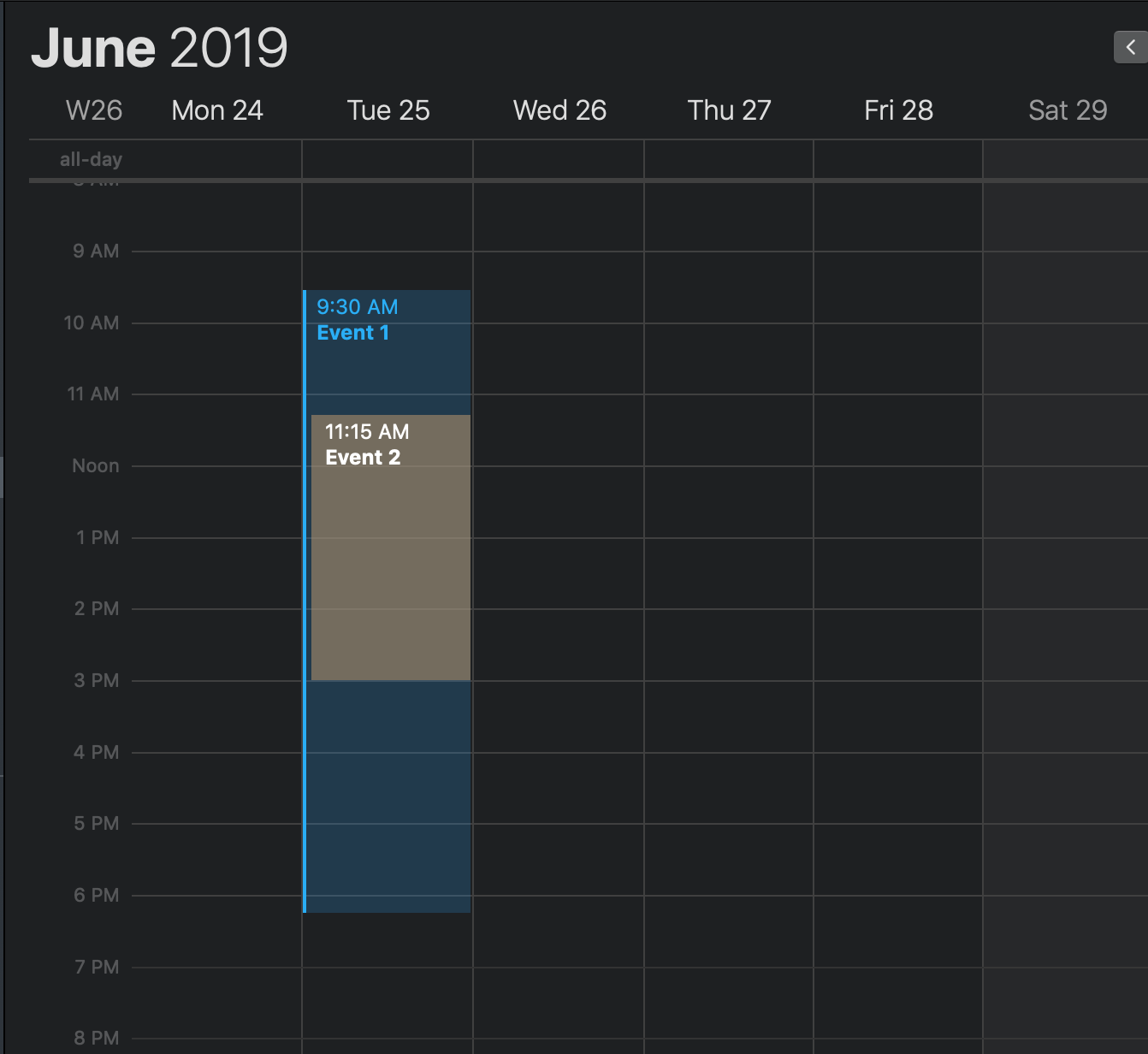Click the Noon time gutter label
This screenshot has height=1054, width=1148.
pyautogui.click(x=94, y=465)
